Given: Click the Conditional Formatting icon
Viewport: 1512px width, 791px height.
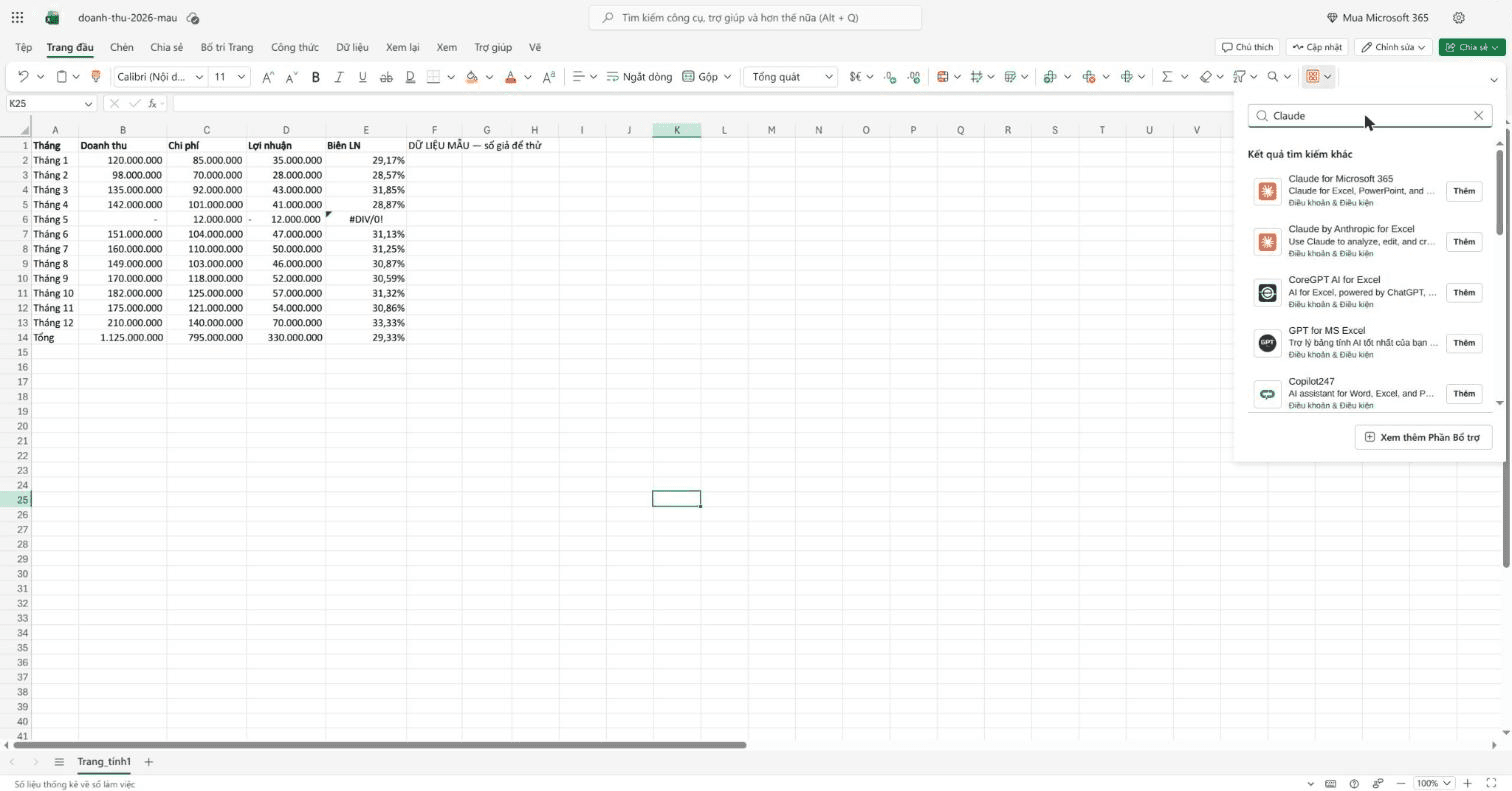Looking at the screenshot, I should click(942, 77).
